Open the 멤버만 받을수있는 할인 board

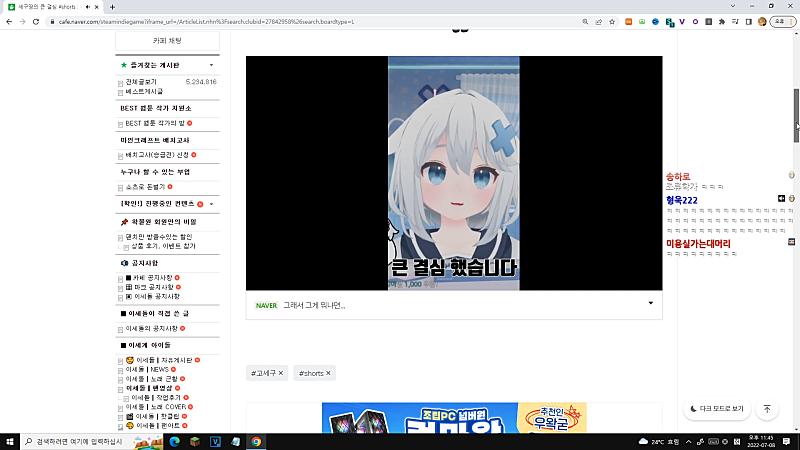tap(159, 237)
